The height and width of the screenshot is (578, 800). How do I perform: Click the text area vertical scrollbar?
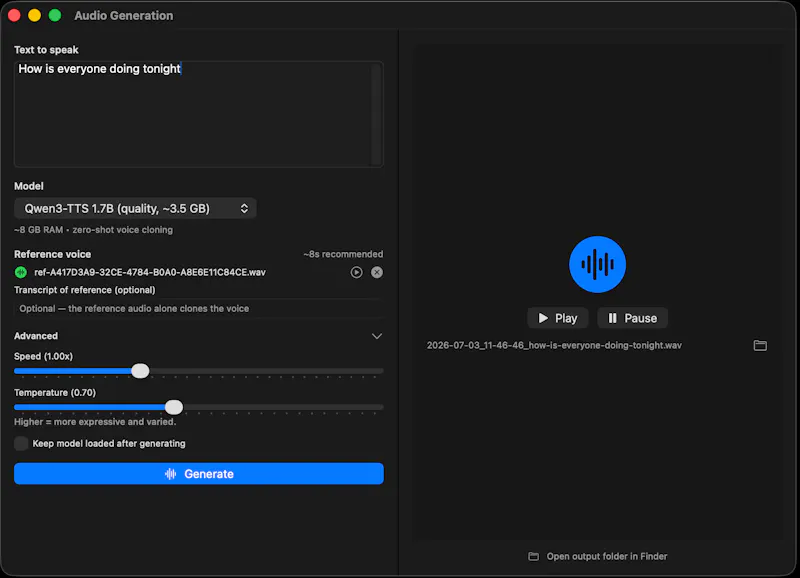click(377, 114)
